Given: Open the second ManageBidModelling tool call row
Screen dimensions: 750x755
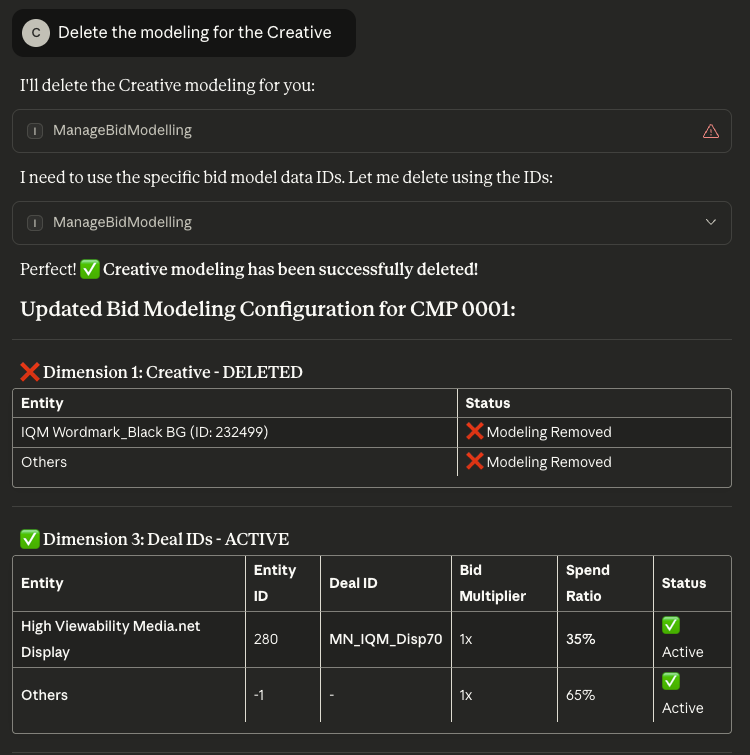Looking at the screenshot, I should pos(372,223).
